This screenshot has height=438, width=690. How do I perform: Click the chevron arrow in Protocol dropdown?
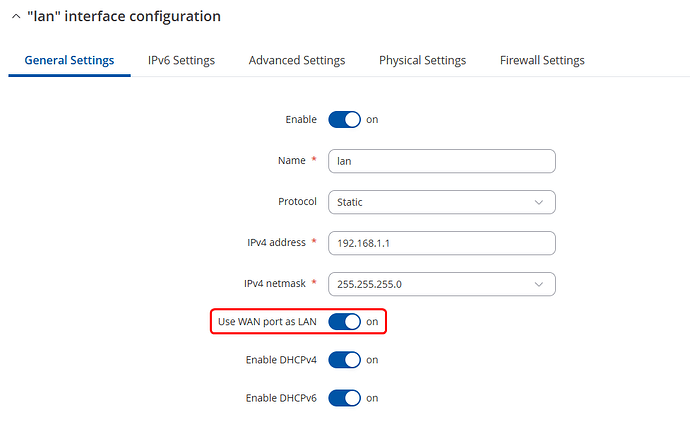click(540, 202)
